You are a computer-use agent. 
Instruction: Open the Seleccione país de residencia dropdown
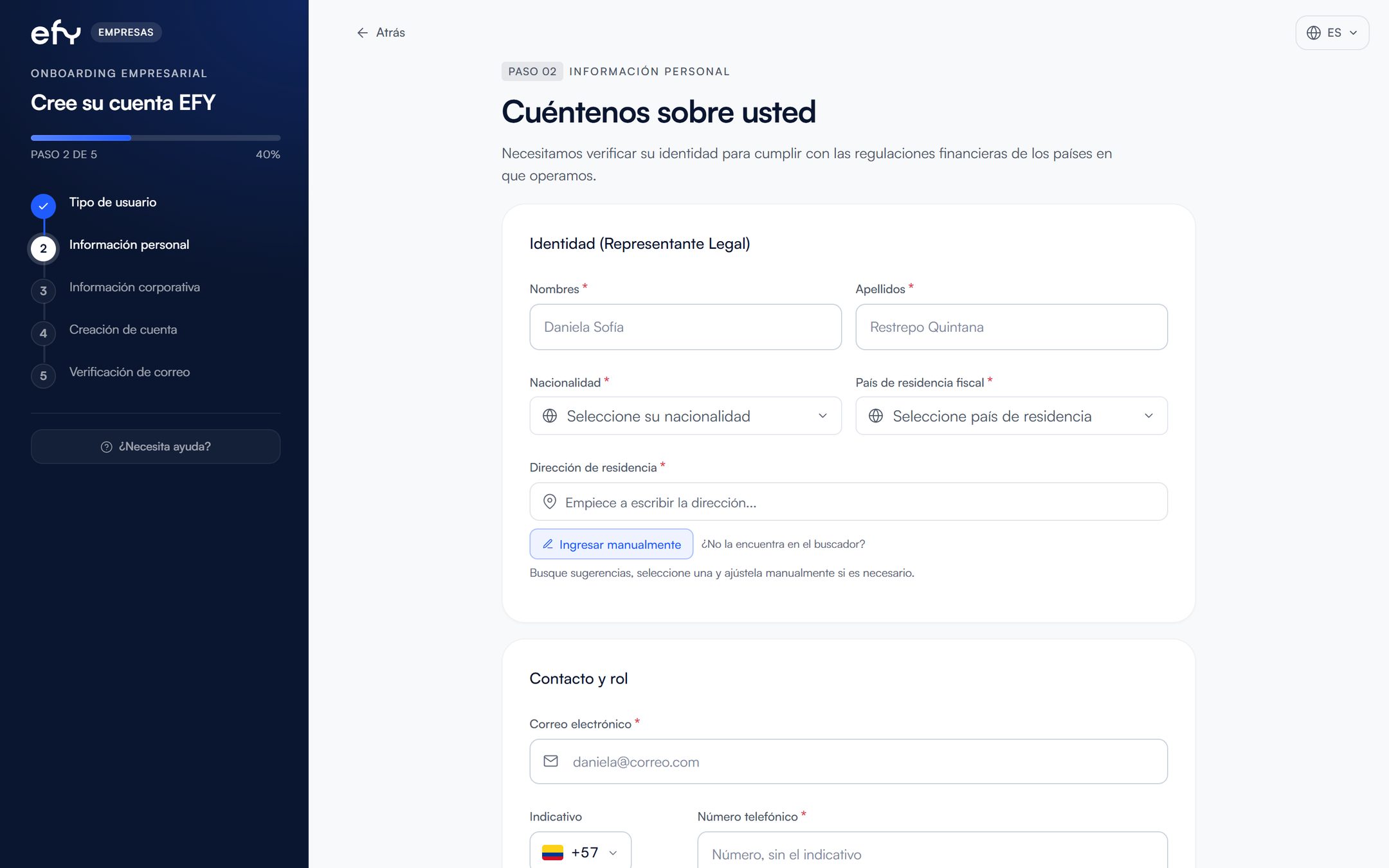click(1012, 416)
